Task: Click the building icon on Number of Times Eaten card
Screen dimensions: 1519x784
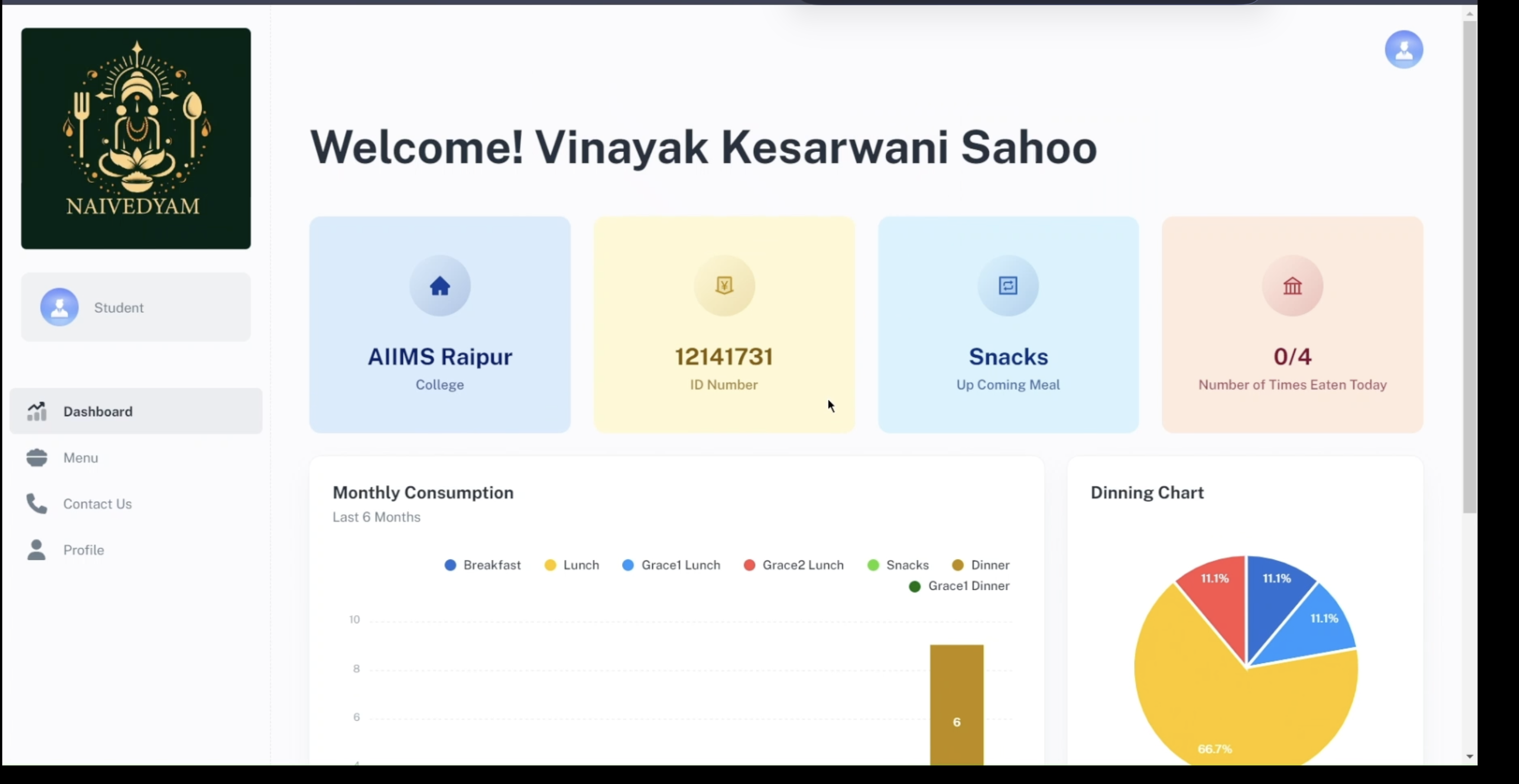Action: tap(1292, 287)
